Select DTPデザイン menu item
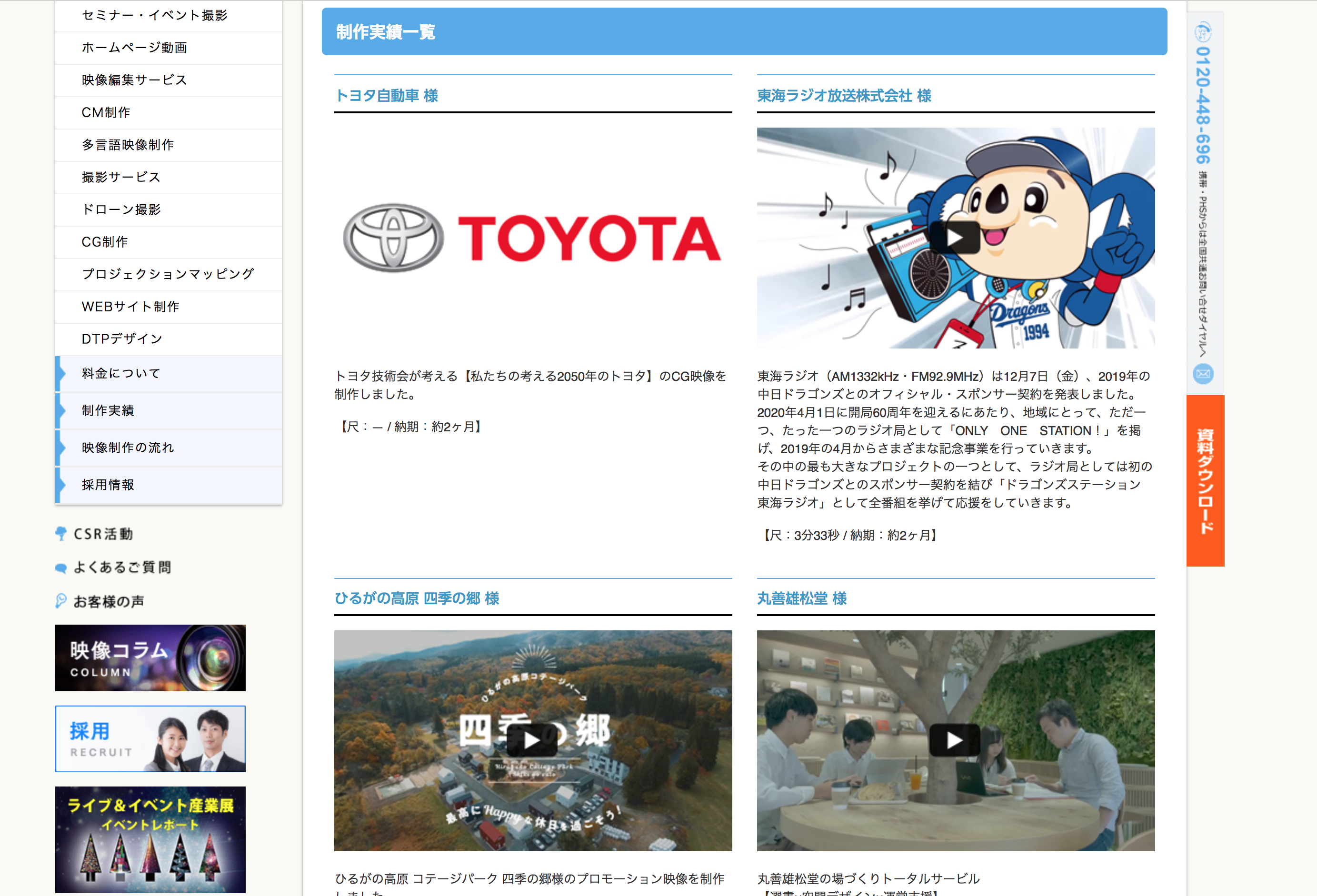1317x896 pixels. click(x=168, y=339)
